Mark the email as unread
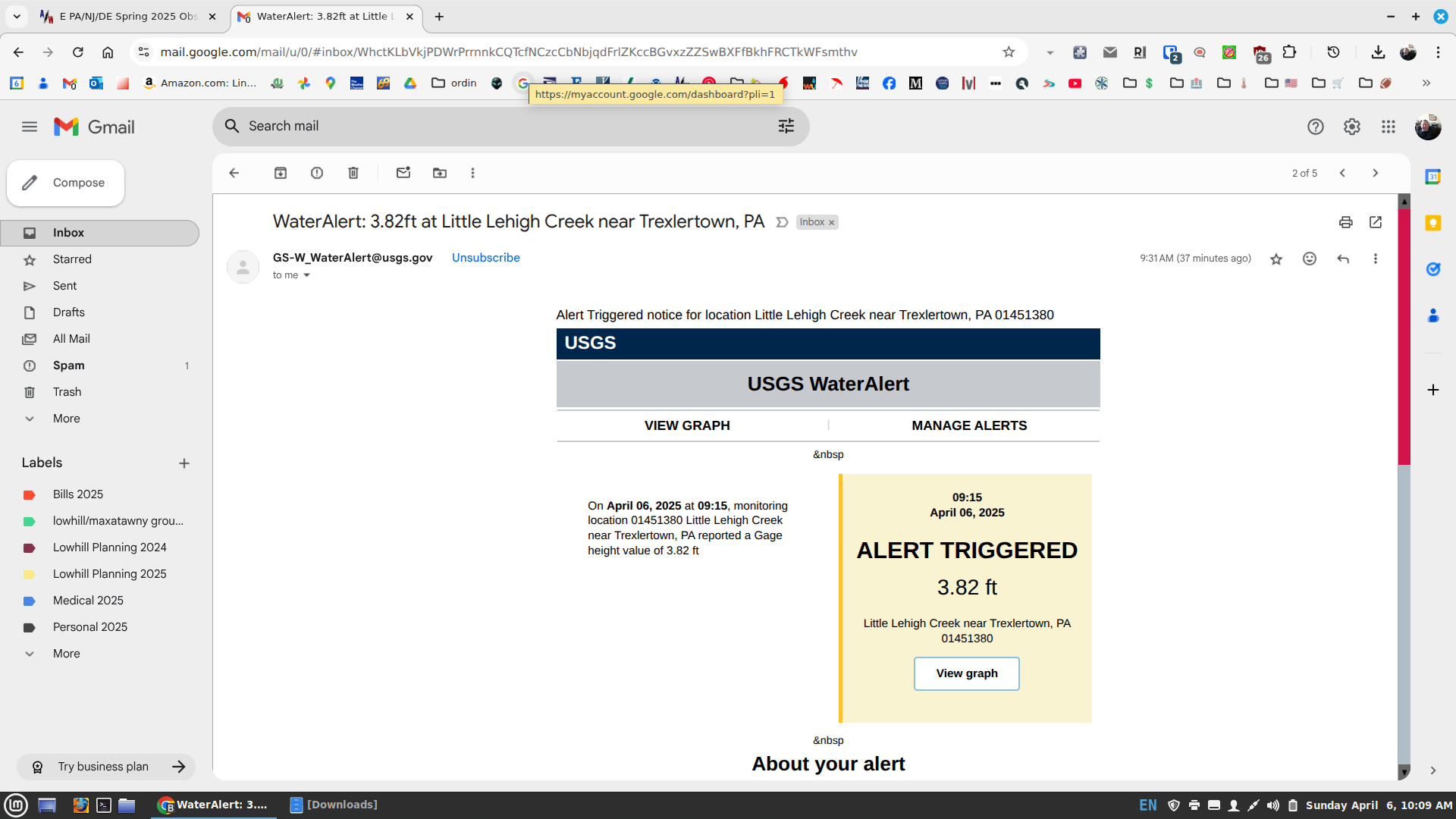The image size is (1456, 819). coord(403,173)
